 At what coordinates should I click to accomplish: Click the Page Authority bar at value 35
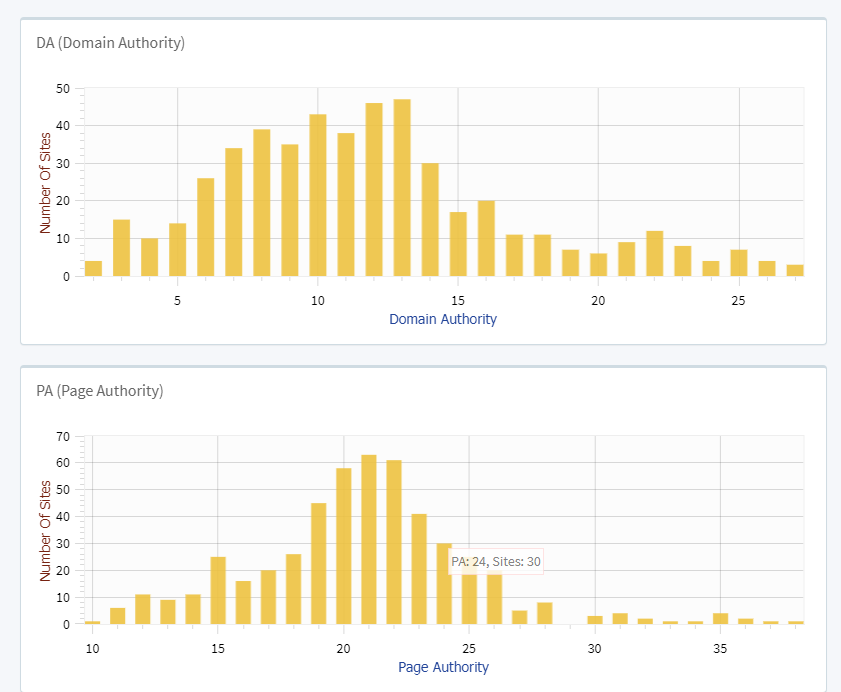[720, 619]
